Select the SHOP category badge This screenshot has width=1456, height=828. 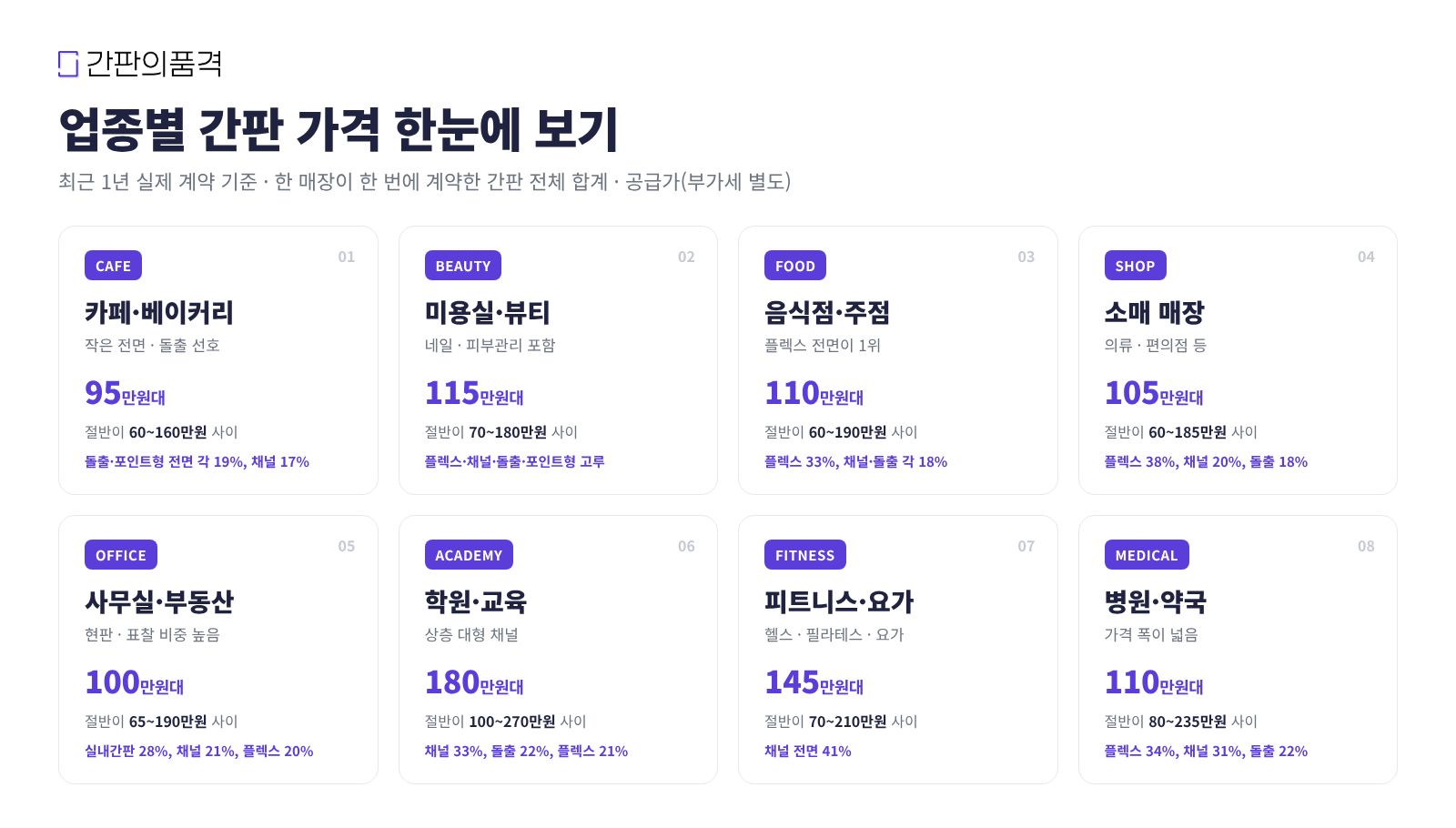click(1135, 266)
